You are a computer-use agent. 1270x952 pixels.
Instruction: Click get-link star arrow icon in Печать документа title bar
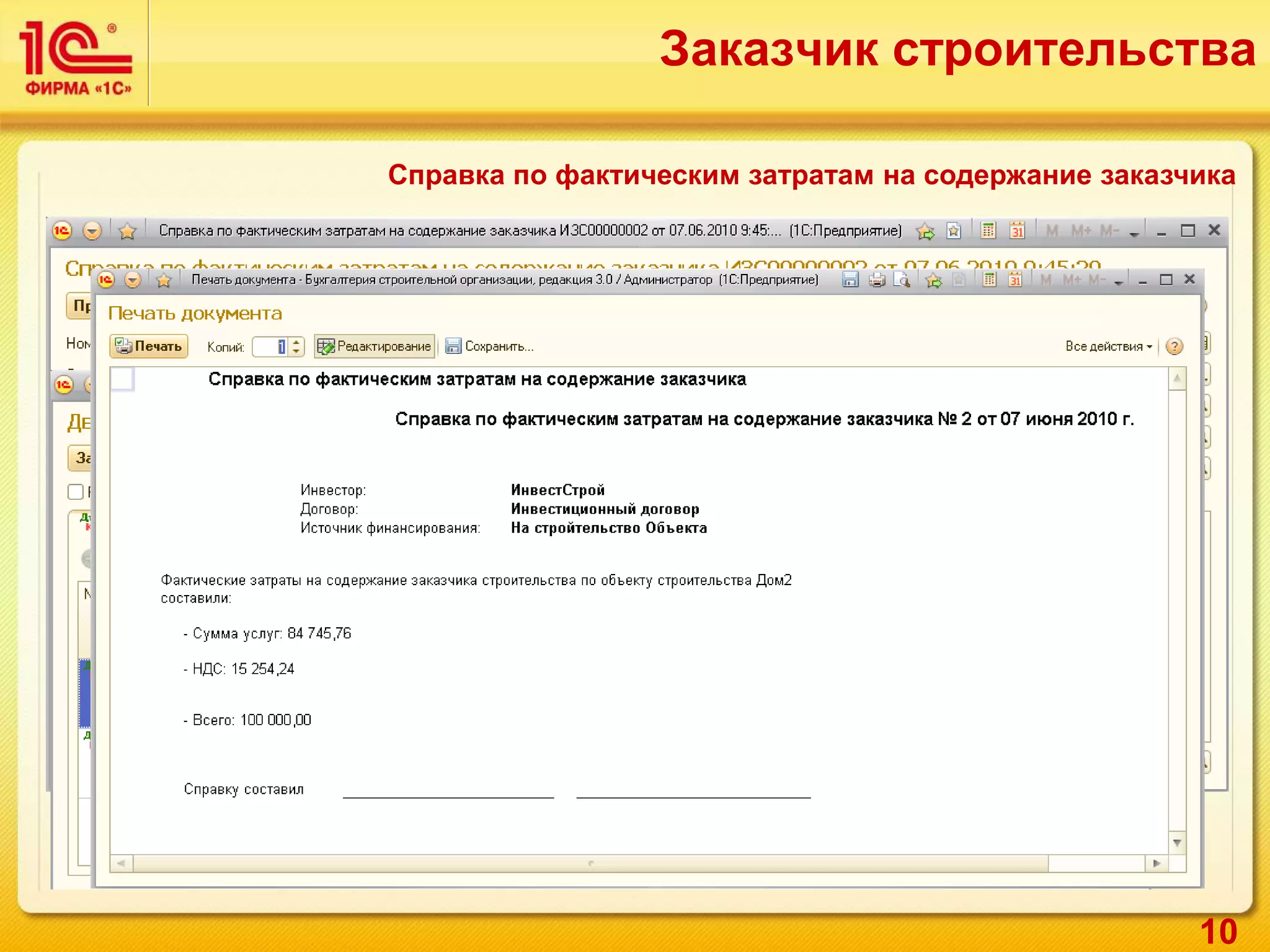tap(933, 280)
